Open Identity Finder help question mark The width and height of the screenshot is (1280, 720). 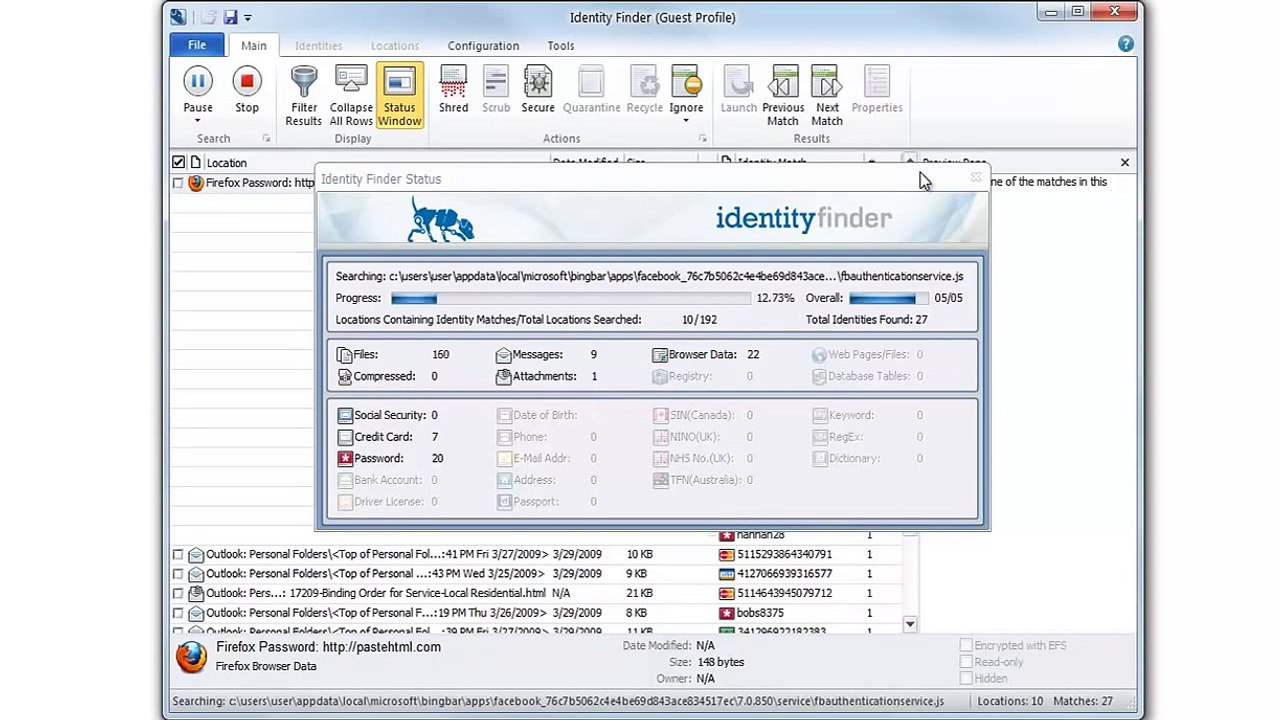[1126, 44]
